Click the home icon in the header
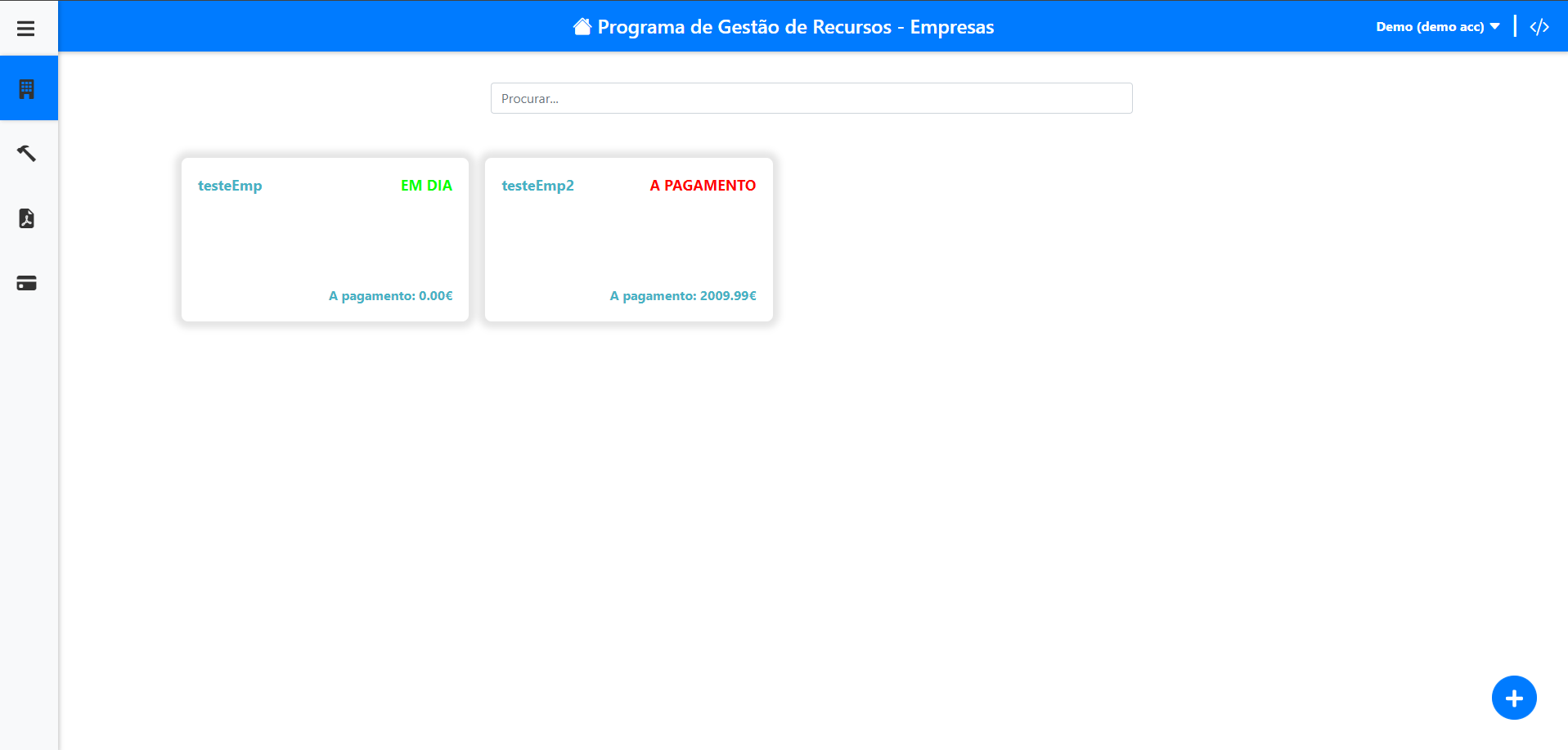 (582, 27)
